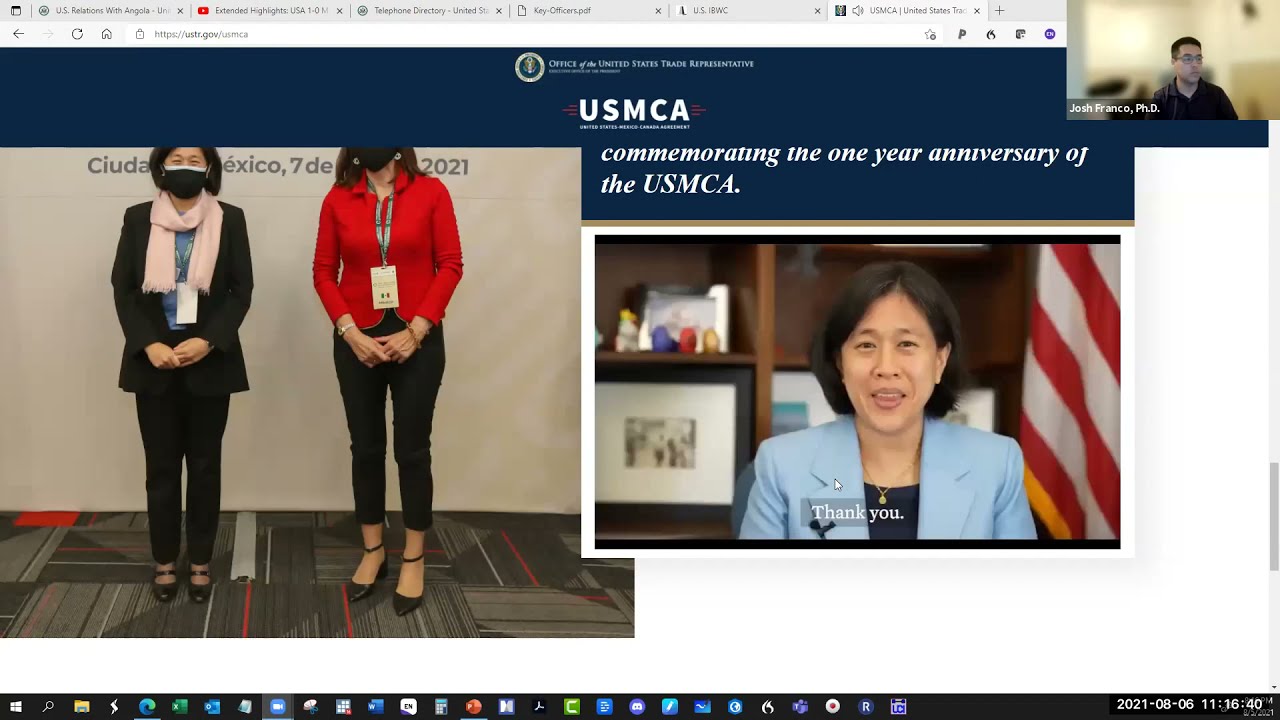The image size is (1280, 720).
Task: Open the USMCA logo link
Action: pos(634,113)
